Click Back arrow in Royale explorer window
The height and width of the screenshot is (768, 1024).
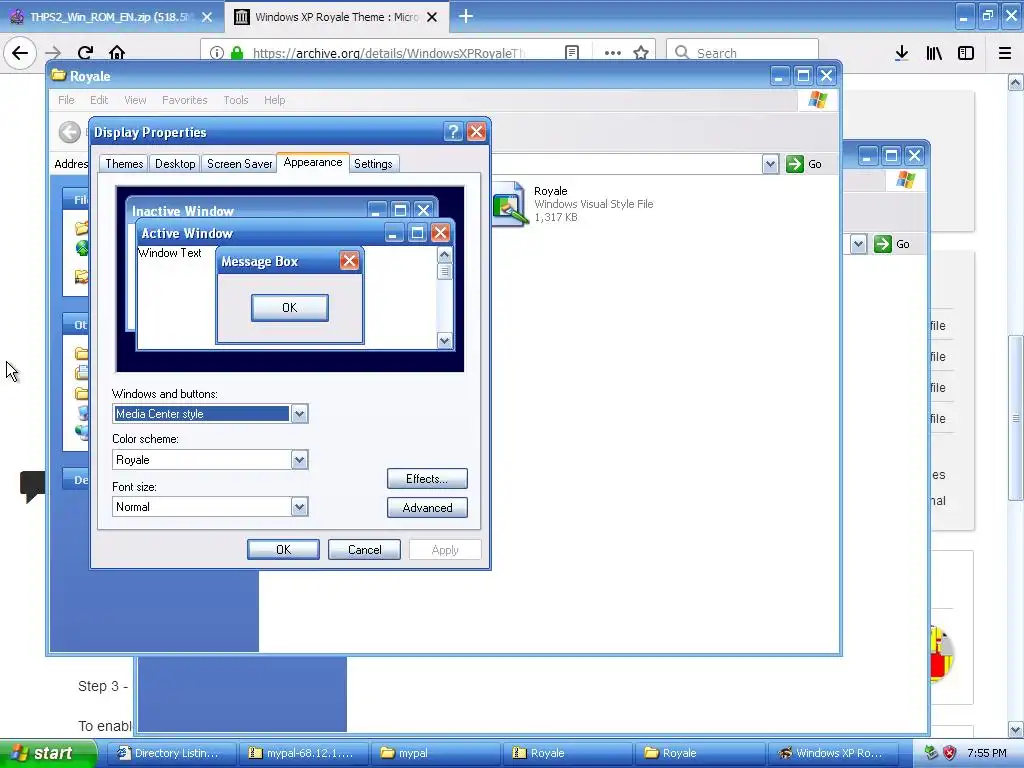(70, 132)
